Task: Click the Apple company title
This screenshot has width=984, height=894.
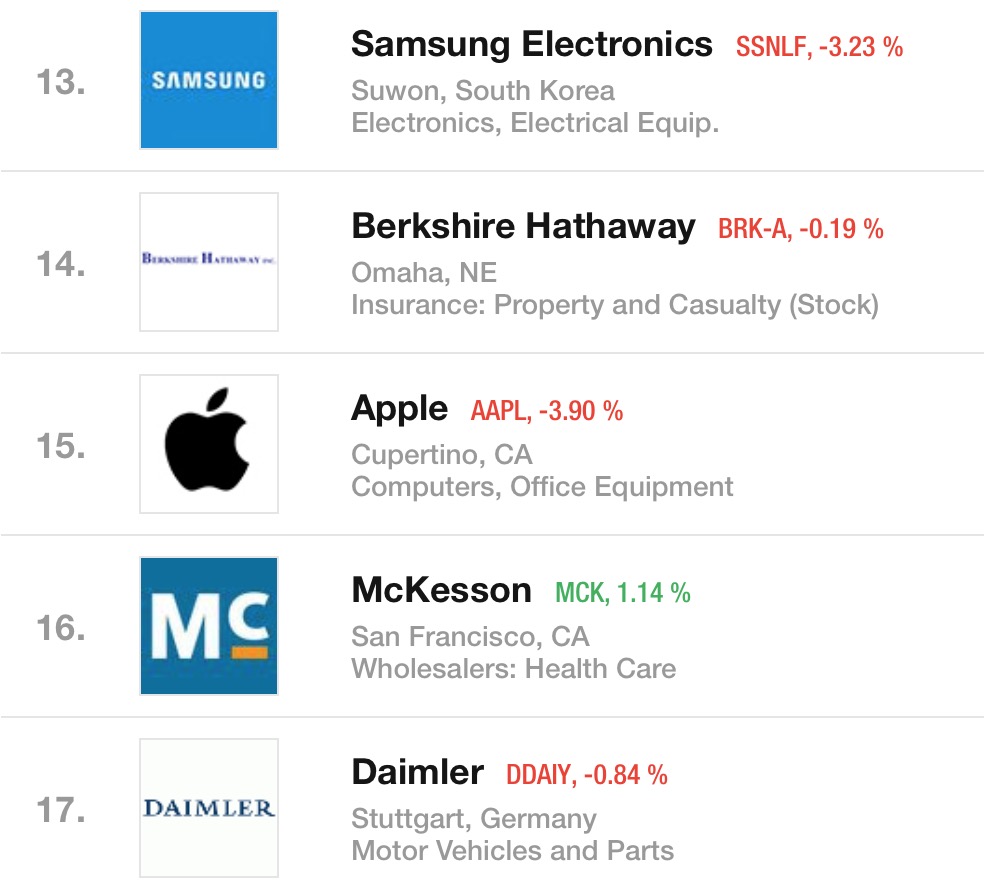Action: coord(400,408)
